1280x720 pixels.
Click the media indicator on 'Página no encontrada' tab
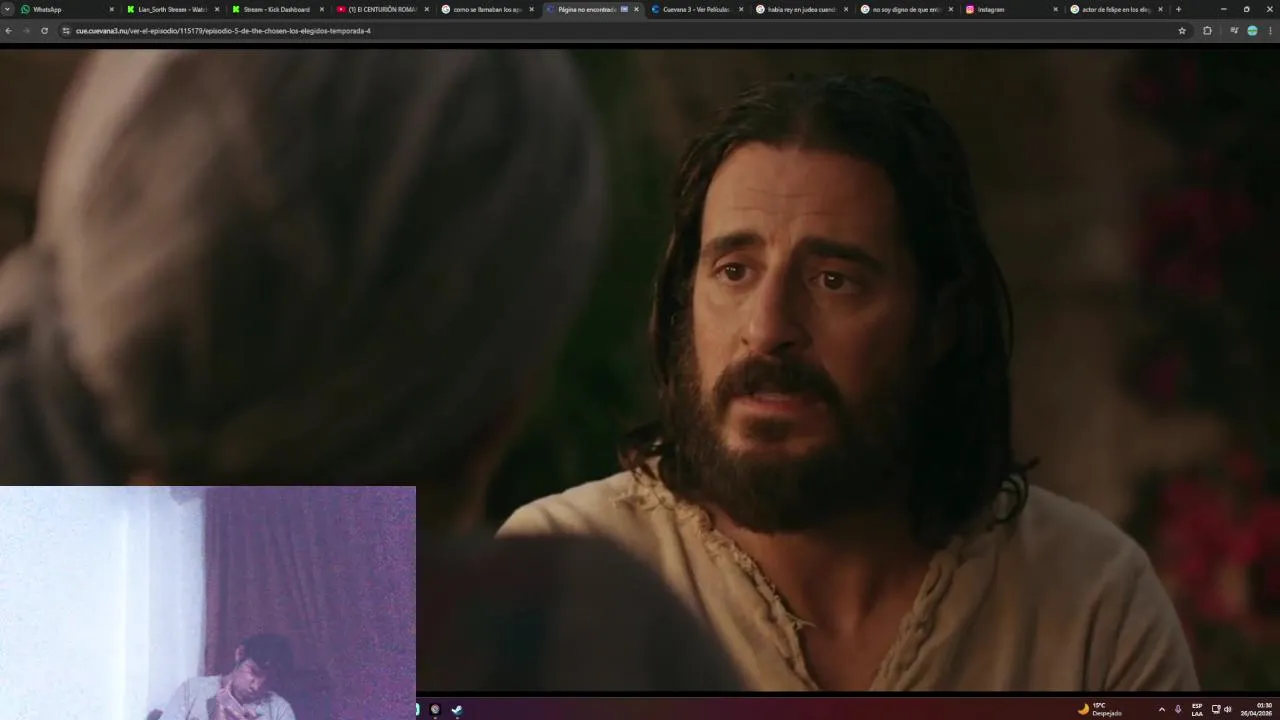(624, 9)
